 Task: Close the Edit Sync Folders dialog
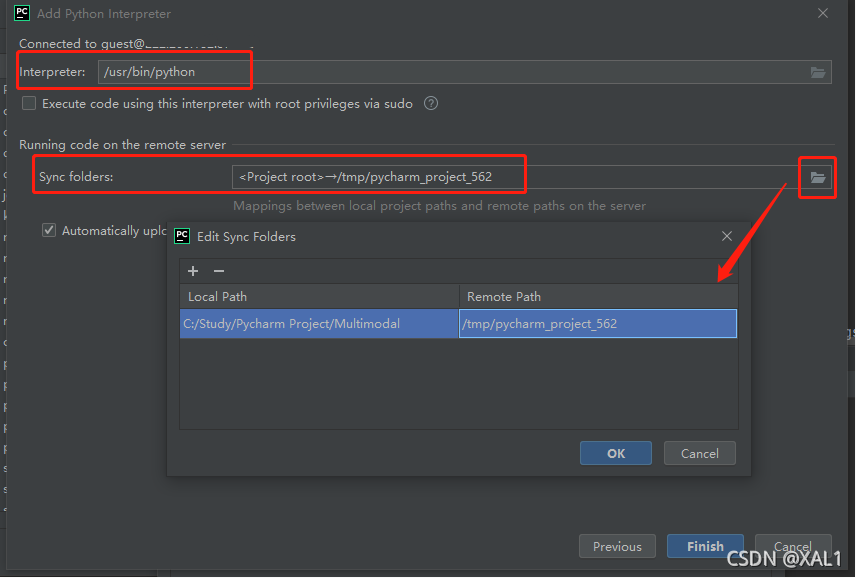tap(727, 236)
